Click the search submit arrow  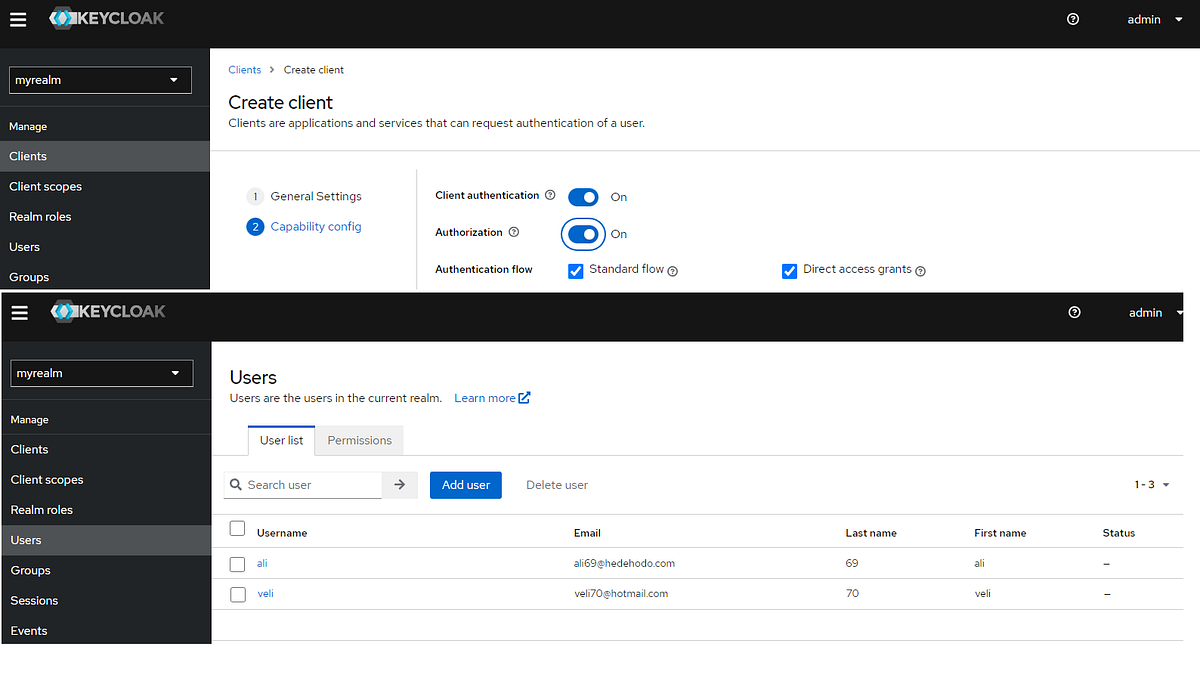[399, 484]
